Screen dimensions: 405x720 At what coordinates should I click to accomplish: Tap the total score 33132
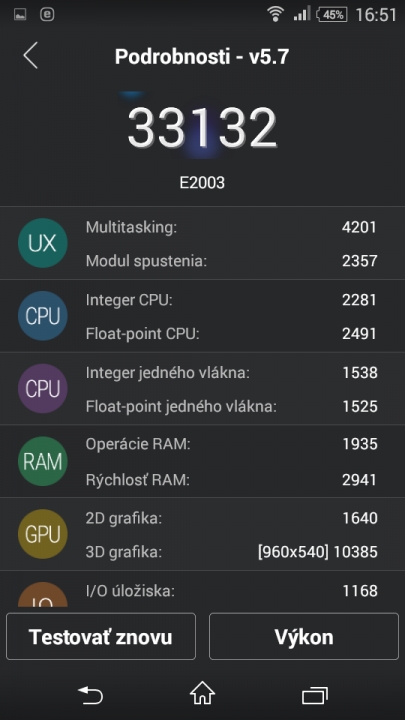click(x=202, y=128)
